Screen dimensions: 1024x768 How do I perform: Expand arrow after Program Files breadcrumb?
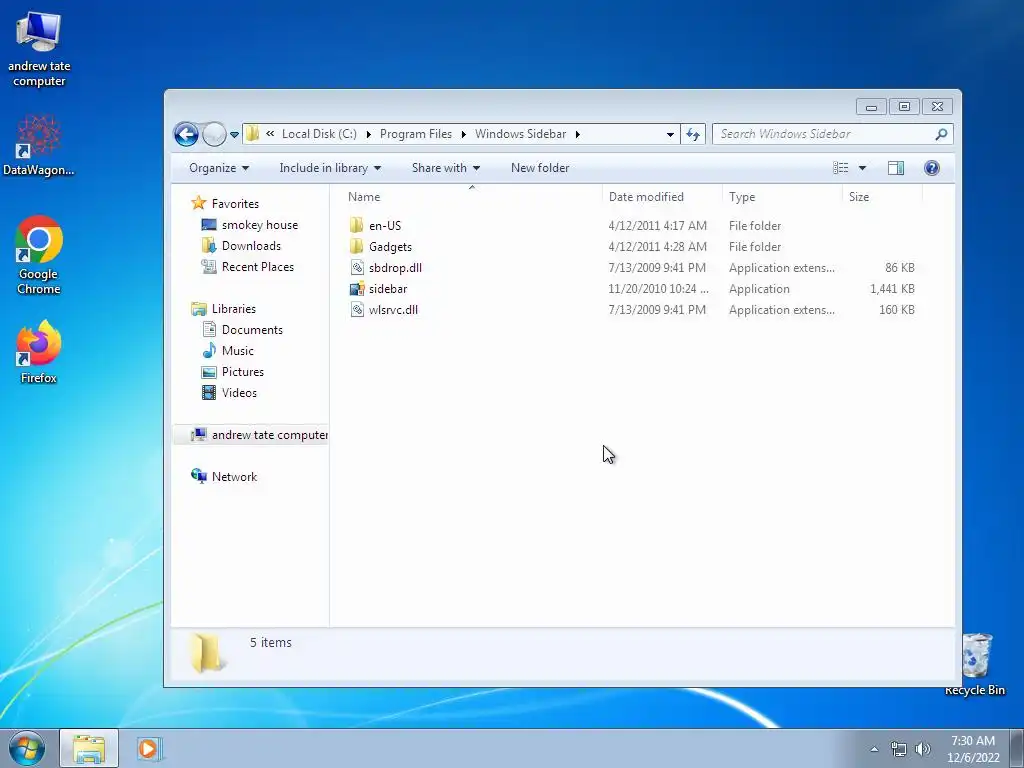(x=464, y=134)
